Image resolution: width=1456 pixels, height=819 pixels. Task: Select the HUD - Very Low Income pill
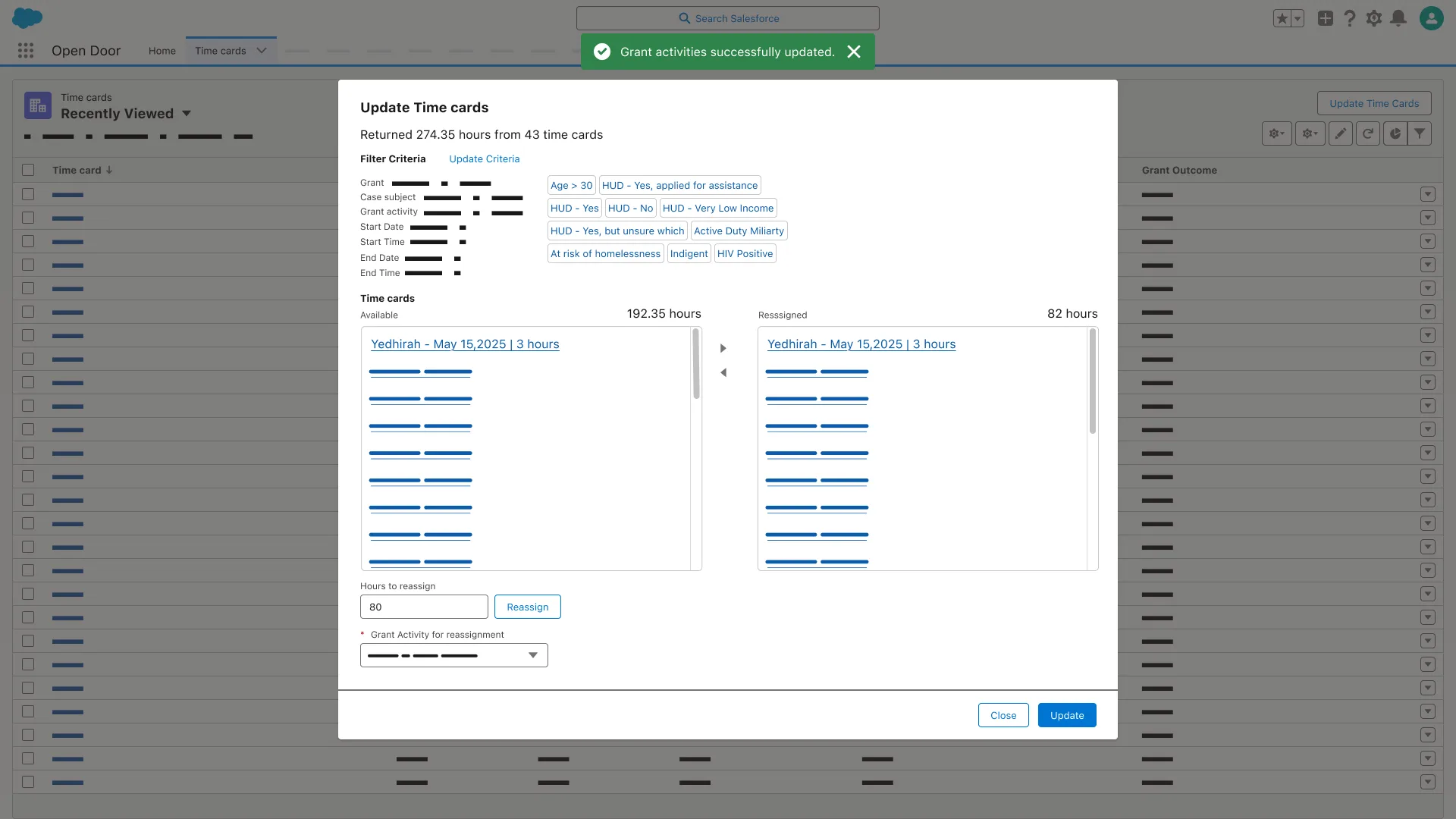[x=718, y=208]
